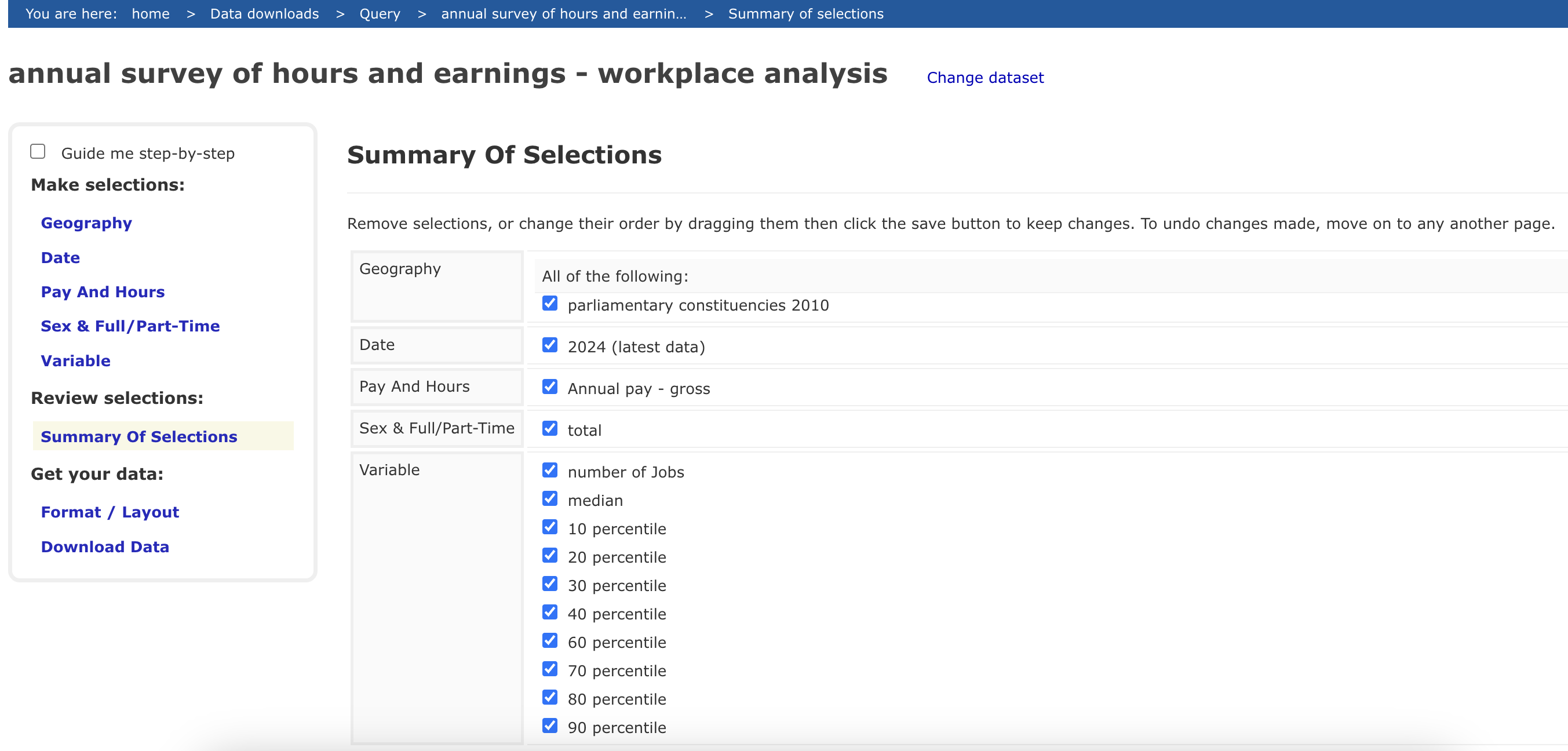Open Sex & Full/Part-Time selections

tap(130, 326)
